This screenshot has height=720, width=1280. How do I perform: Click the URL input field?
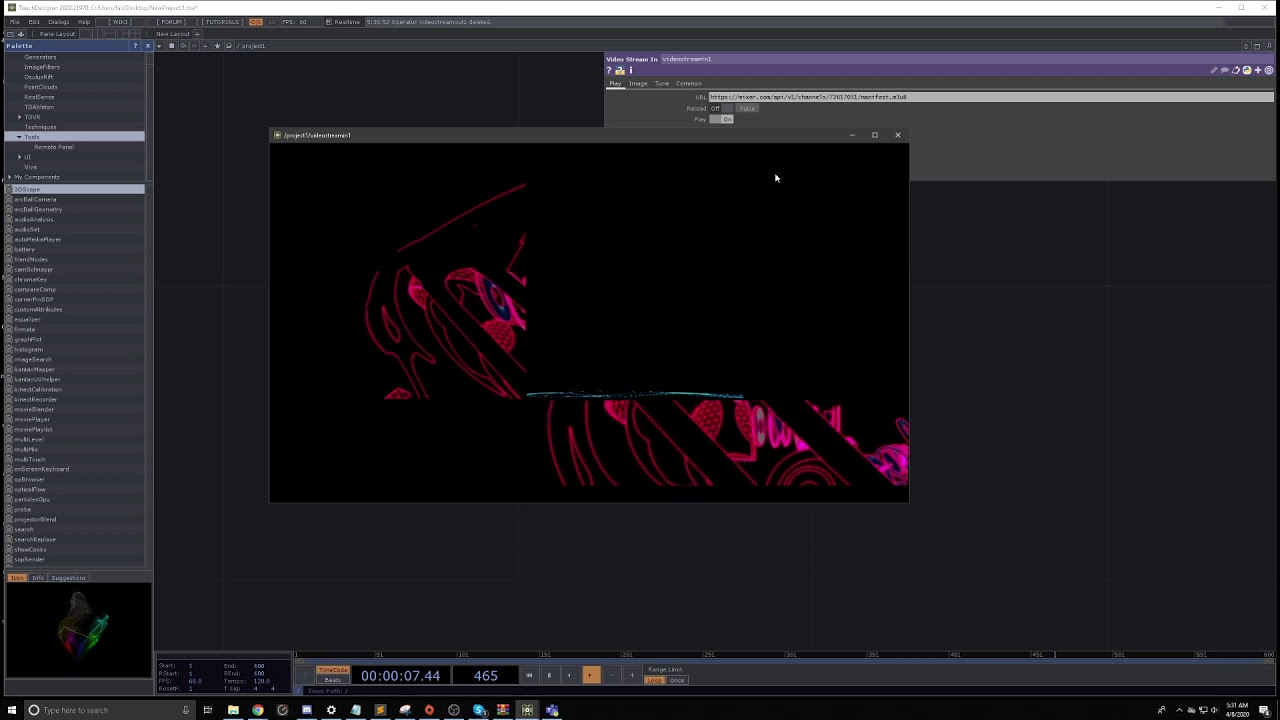tap(990, 97)
